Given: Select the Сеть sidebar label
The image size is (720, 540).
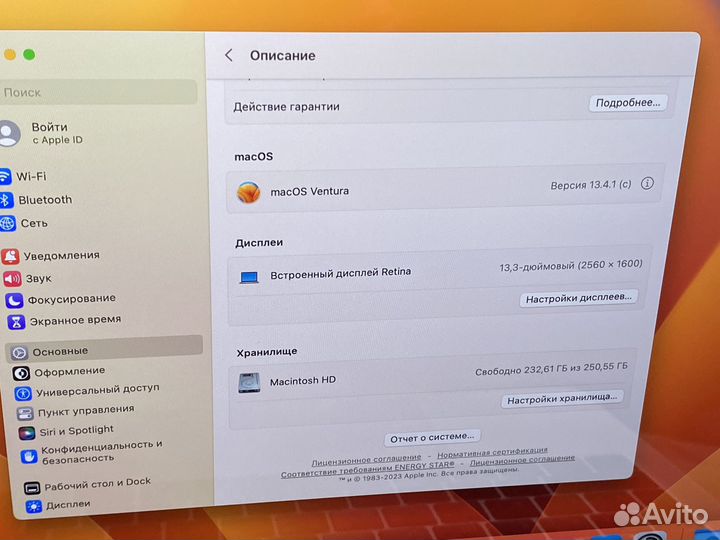Looking at the screenshot, I should 34,223.
